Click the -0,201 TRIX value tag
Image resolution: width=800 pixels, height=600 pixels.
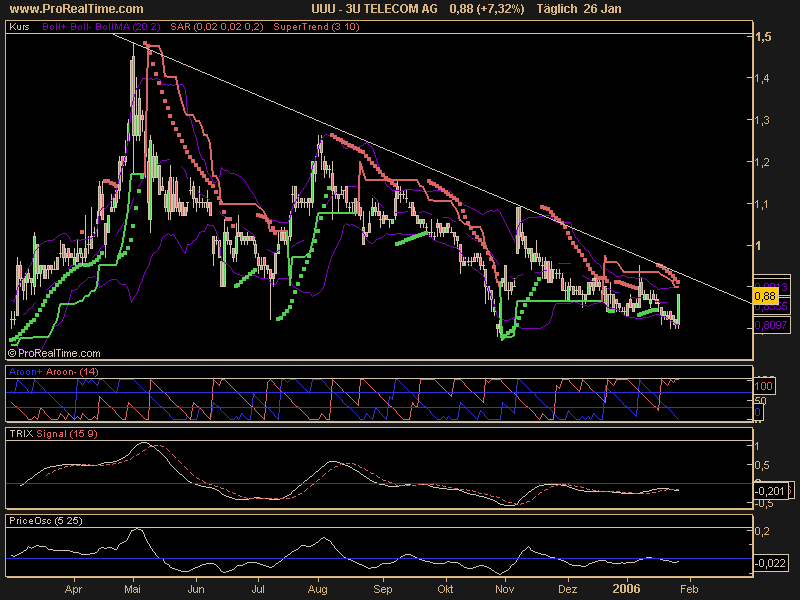[x=770, y=491]
